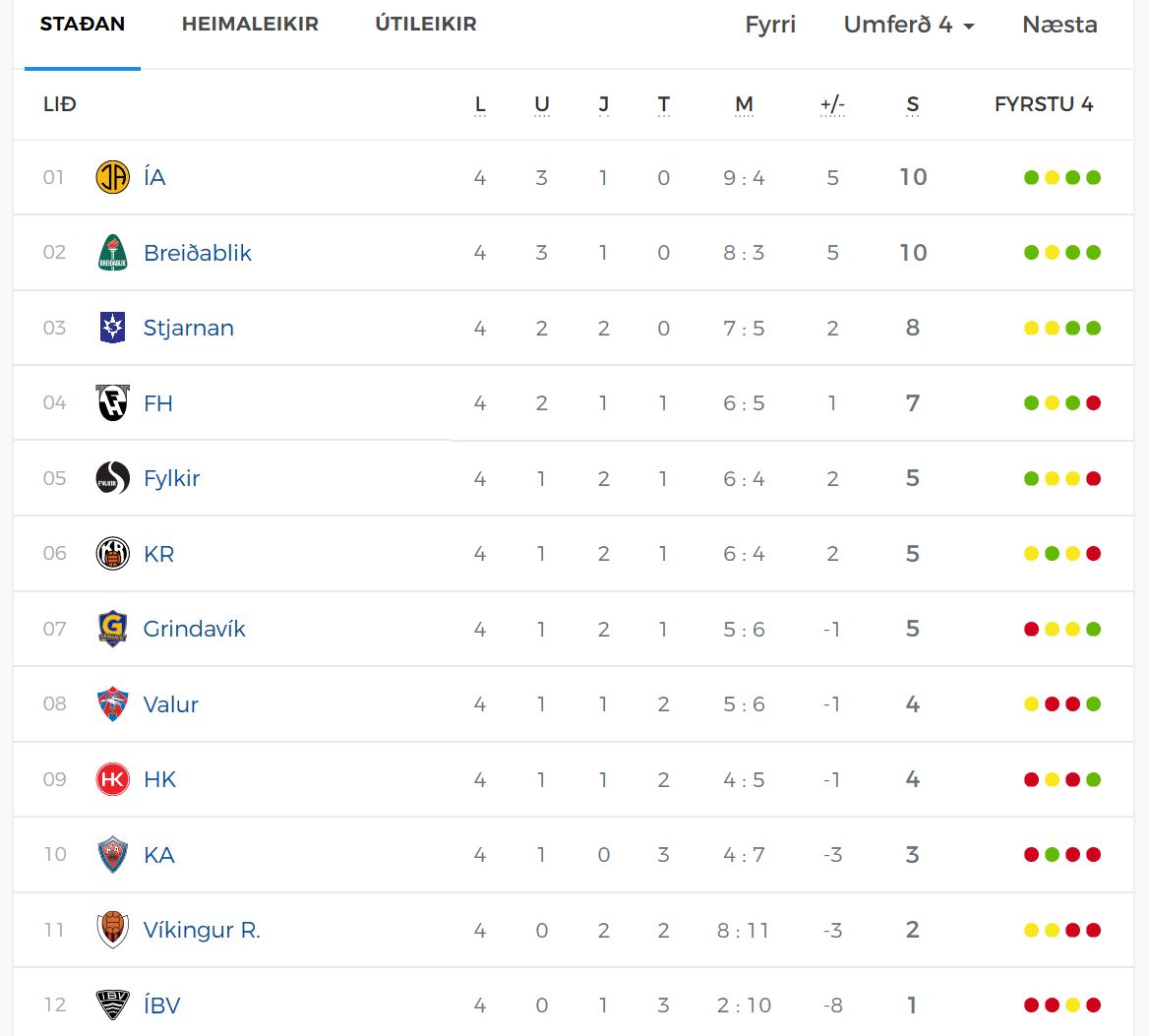The image size is (1149, 1036).
Task: Switch to the ÚTILEIKIR tab
Action: (x=426, y=25)
